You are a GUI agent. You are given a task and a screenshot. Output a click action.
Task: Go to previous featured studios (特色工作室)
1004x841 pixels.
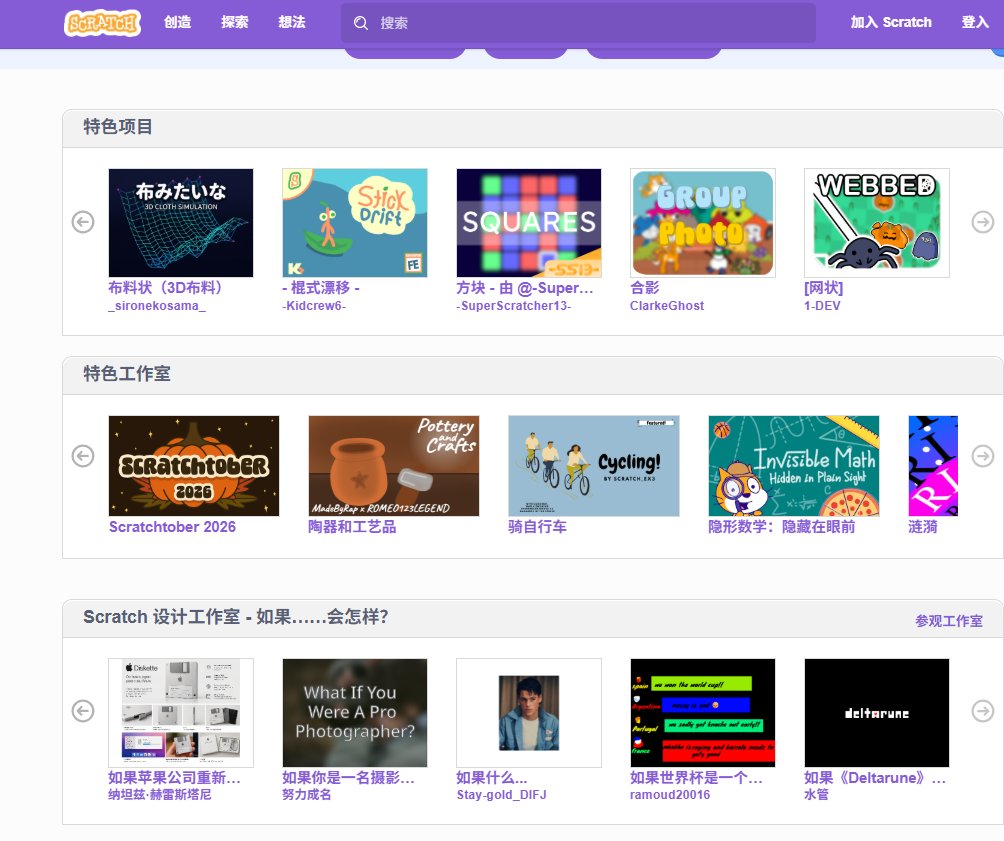pos(83,456)
